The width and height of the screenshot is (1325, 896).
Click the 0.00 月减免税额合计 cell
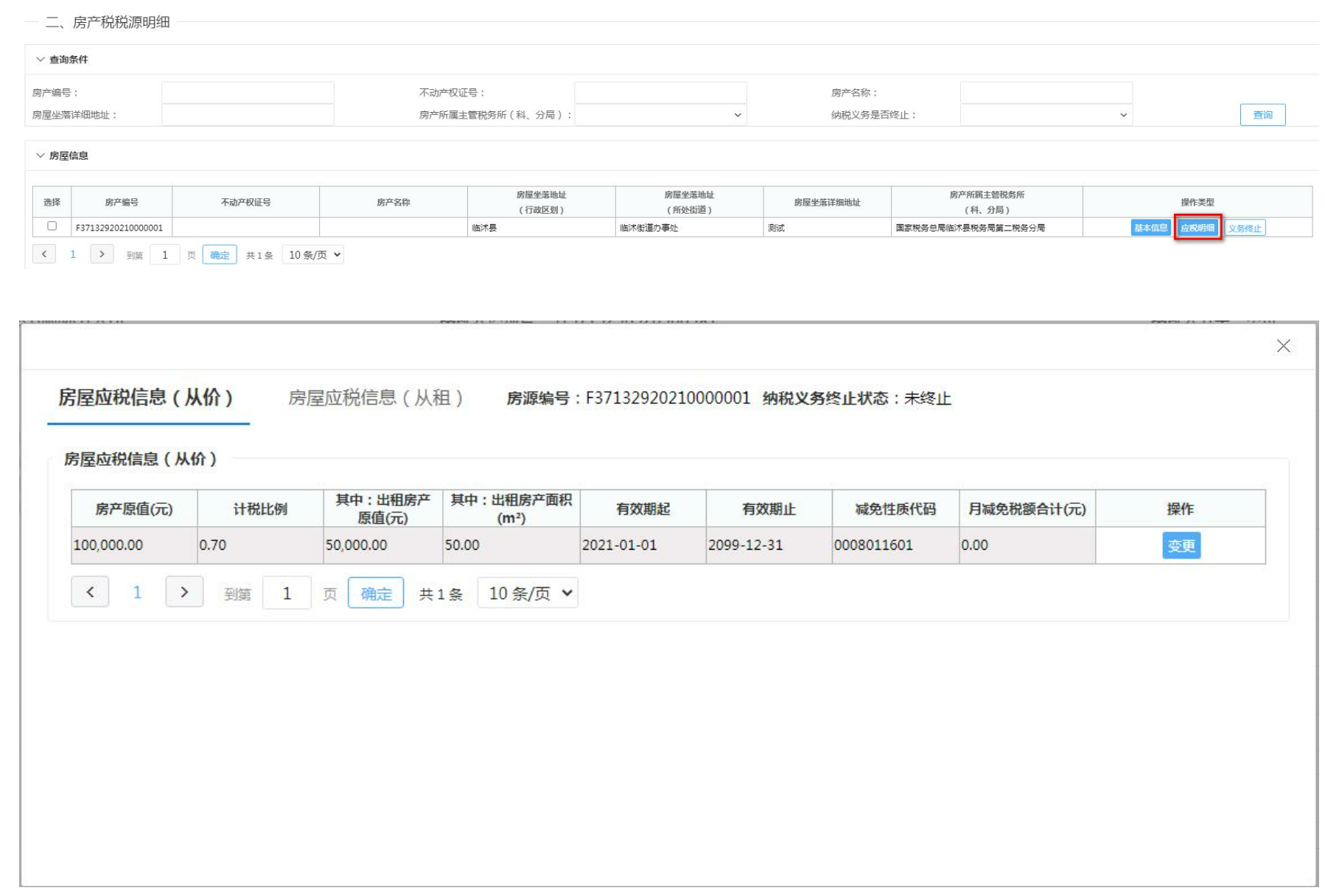(x=1027, y=545)
